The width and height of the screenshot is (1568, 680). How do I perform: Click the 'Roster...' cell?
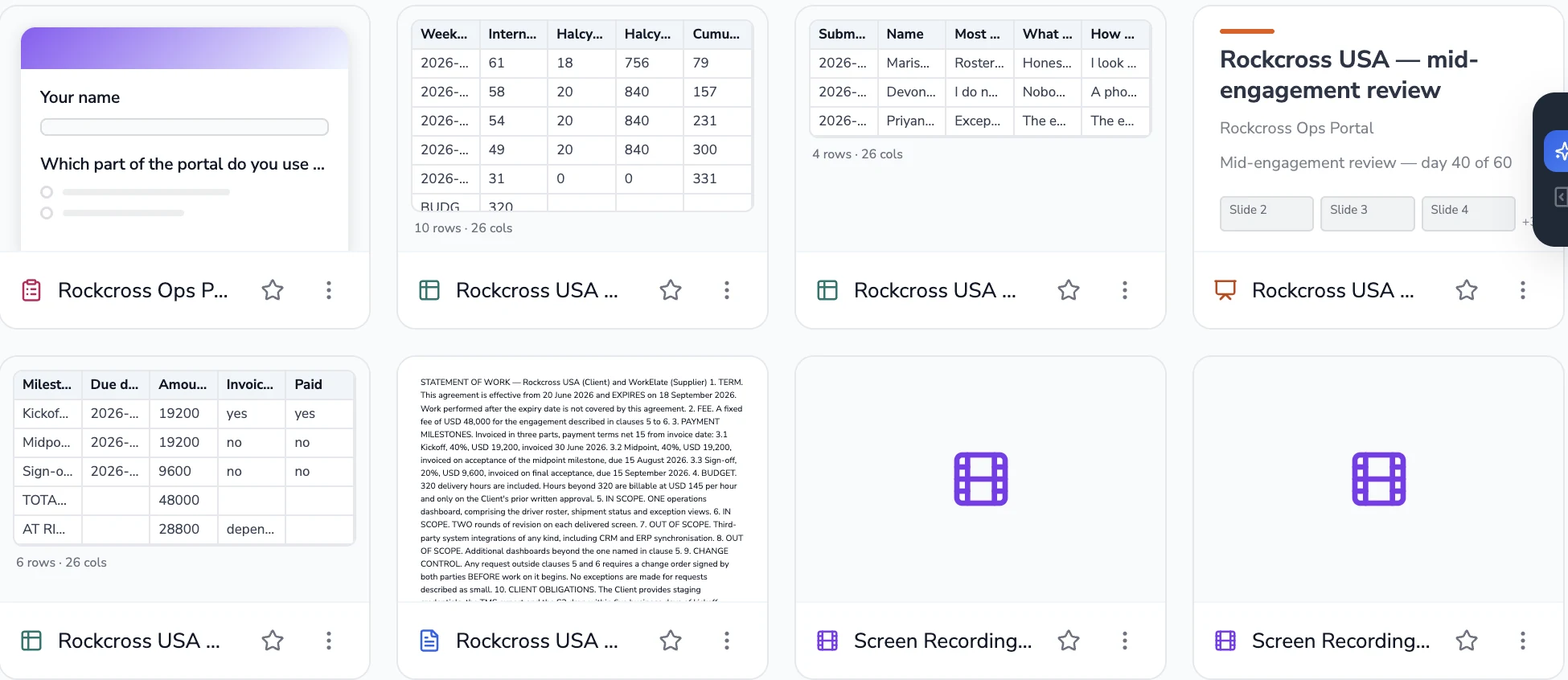979,63
